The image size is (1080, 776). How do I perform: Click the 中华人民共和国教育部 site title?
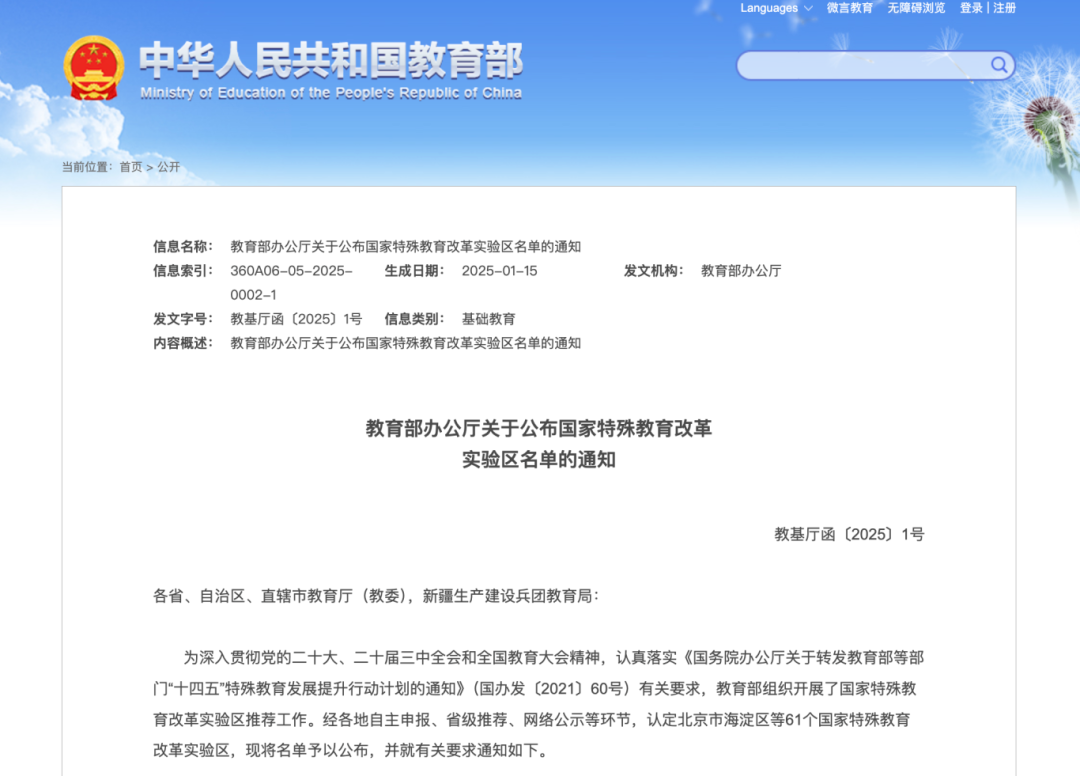(331, 60)
